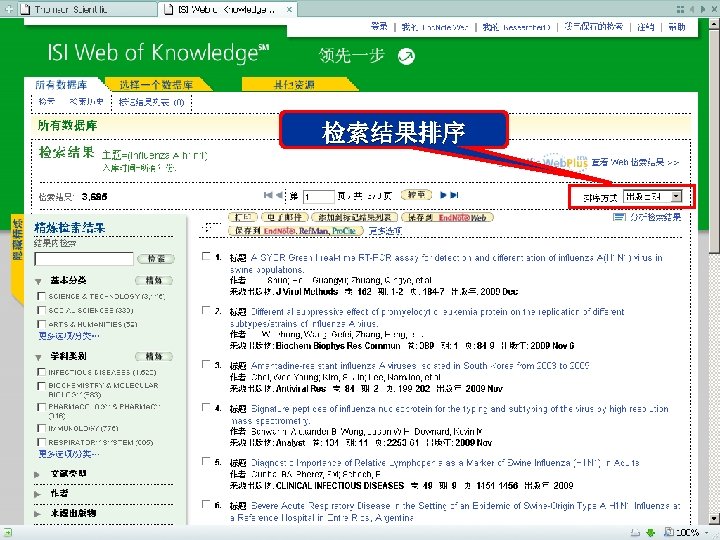Select checkbox for result 1

tap(206, 256)
